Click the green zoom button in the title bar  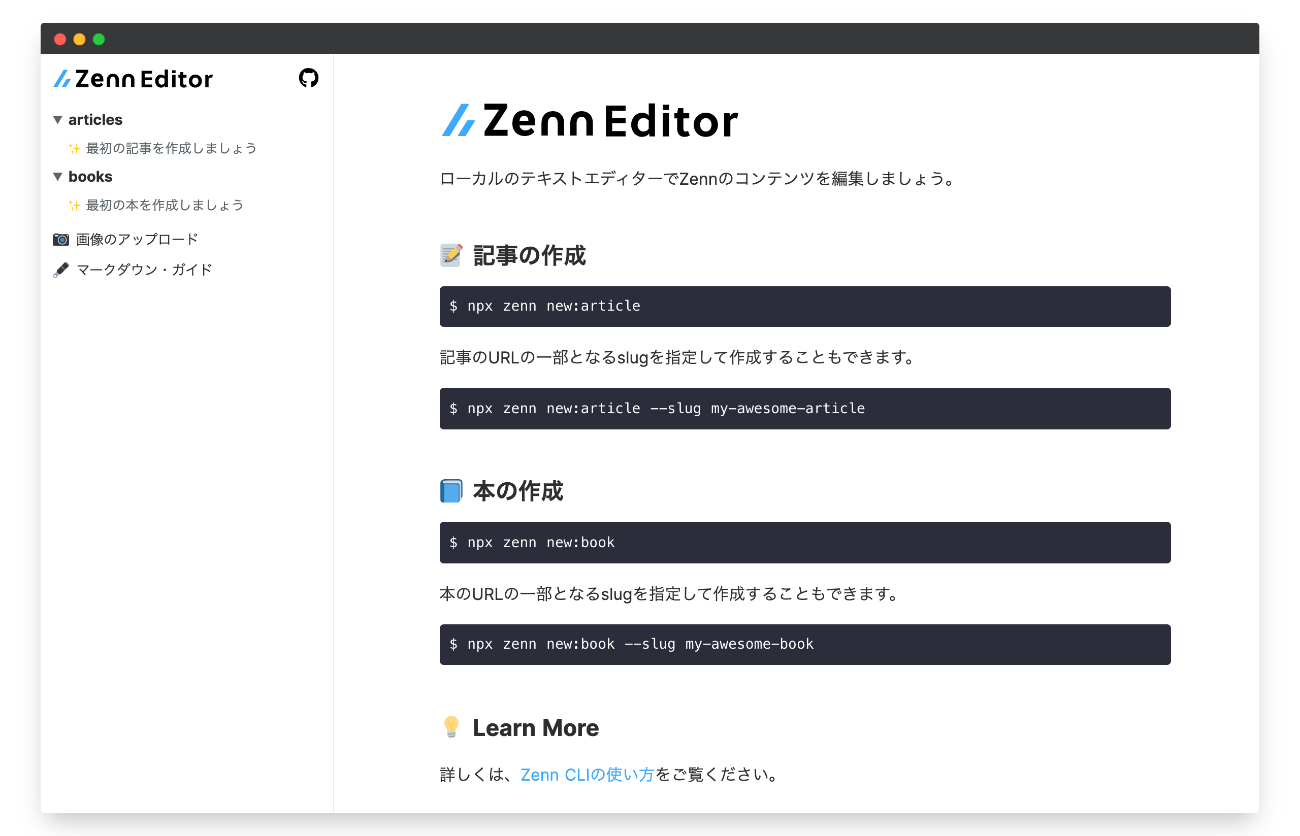[97, 38]
